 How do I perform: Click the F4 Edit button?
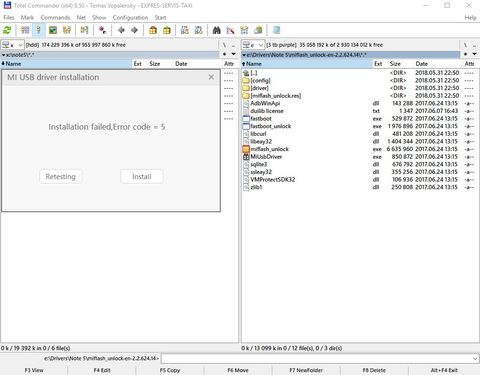click(102, 370)
